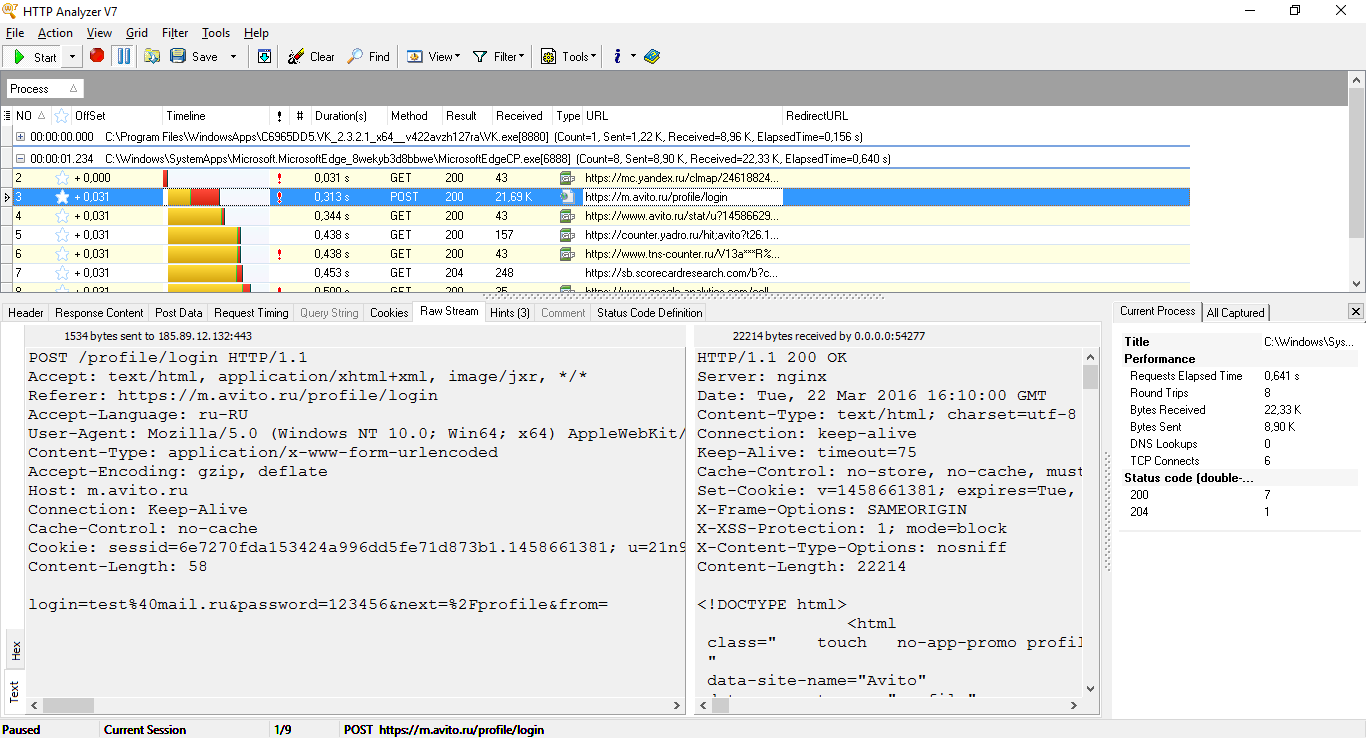Click the timeline bar of row 7
This screenshot has height=738, width=1366.
pyautogui.click(x=205, y=273)
